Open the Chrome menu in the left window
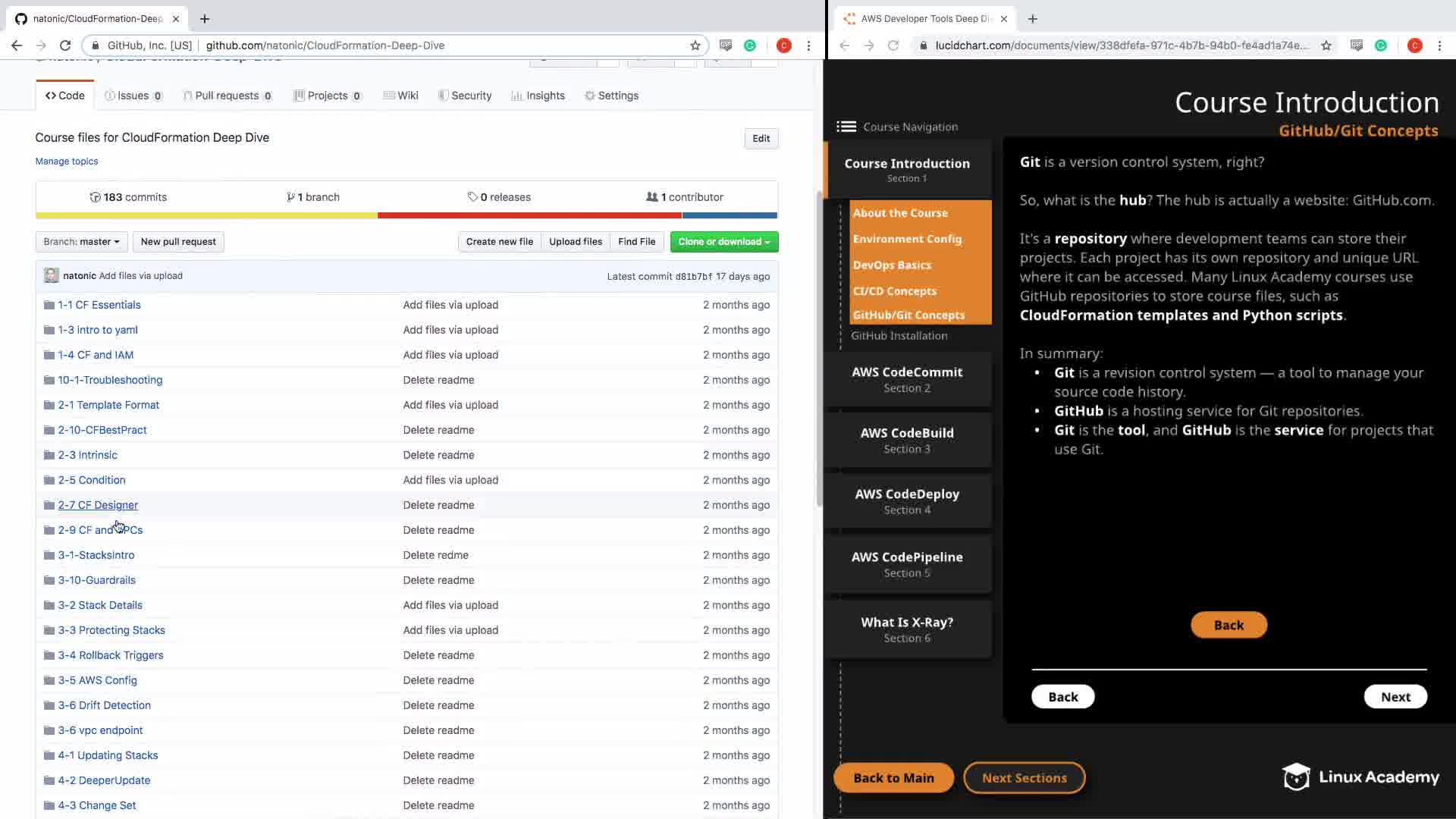The image size is (1456, 819). 808,45
